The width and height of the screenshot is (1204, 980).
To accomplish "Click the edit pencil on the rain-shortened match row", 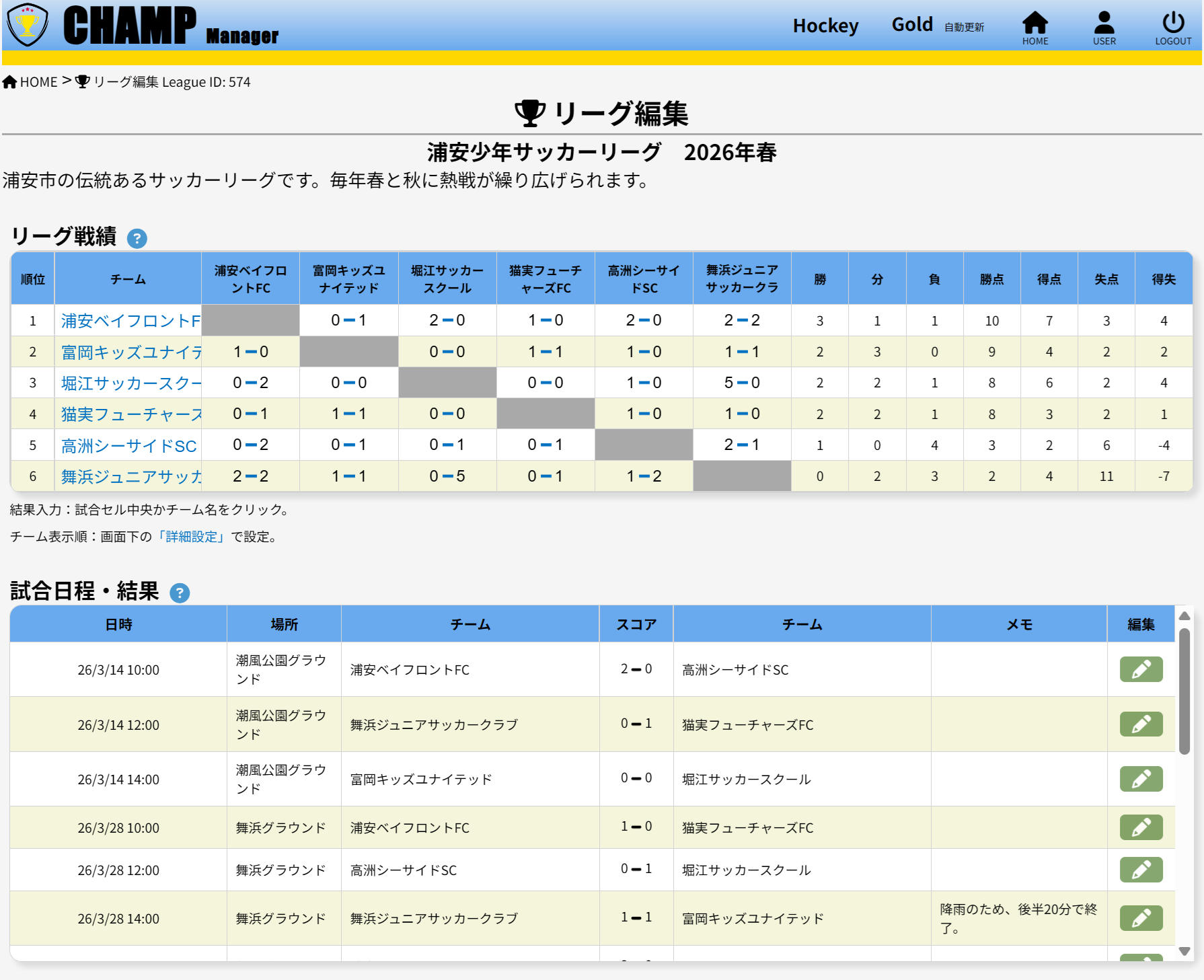I will [1141, 917].
